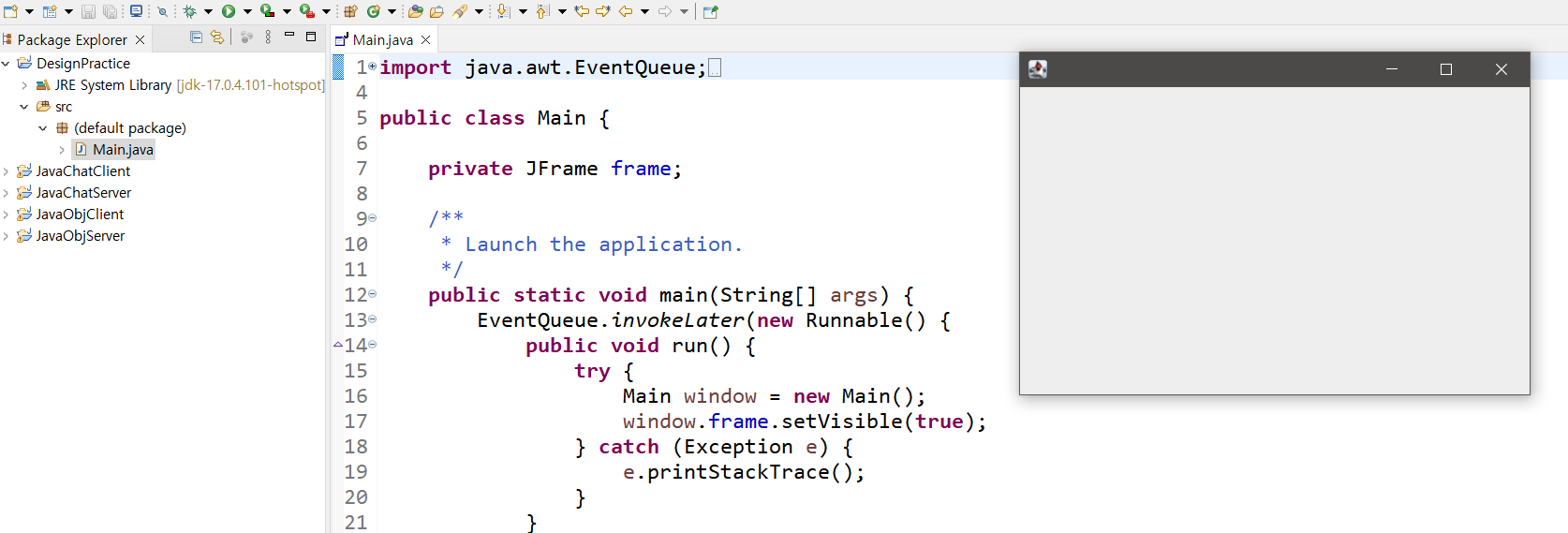Navigate Forward with gray arrow icon
The image size is (1568, 533).
coord(665,11)
